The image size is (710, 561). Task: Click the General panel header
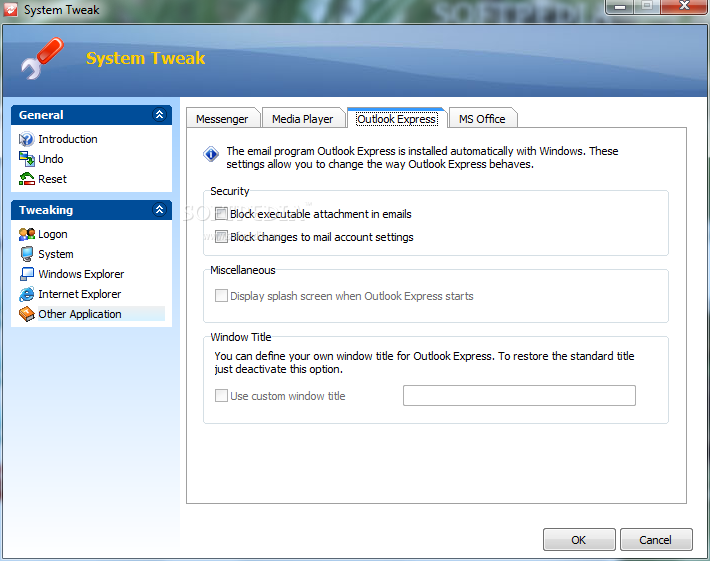point(91,115)
